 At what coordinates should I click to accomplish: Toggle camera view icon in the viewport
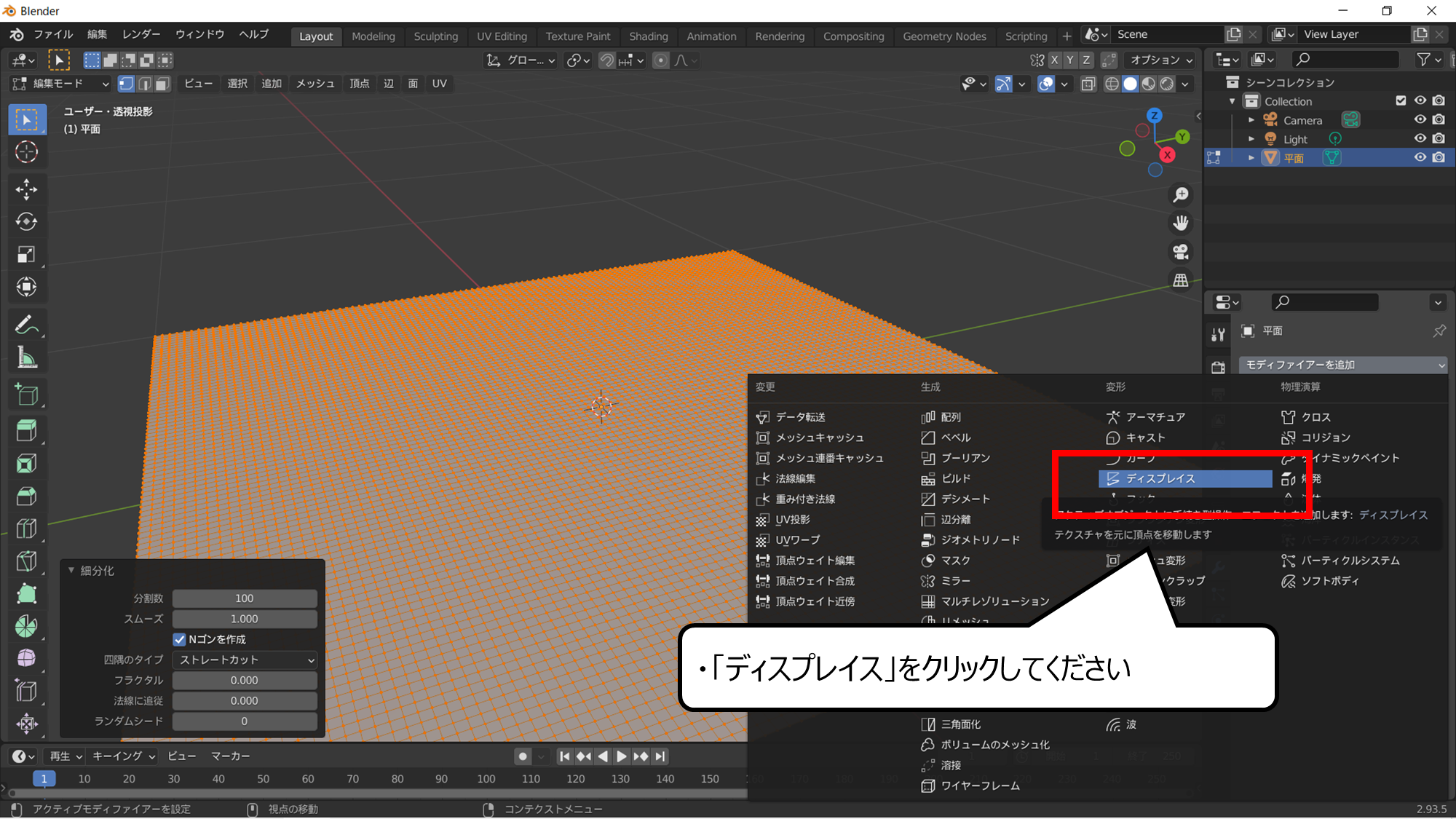(1181, 252)
